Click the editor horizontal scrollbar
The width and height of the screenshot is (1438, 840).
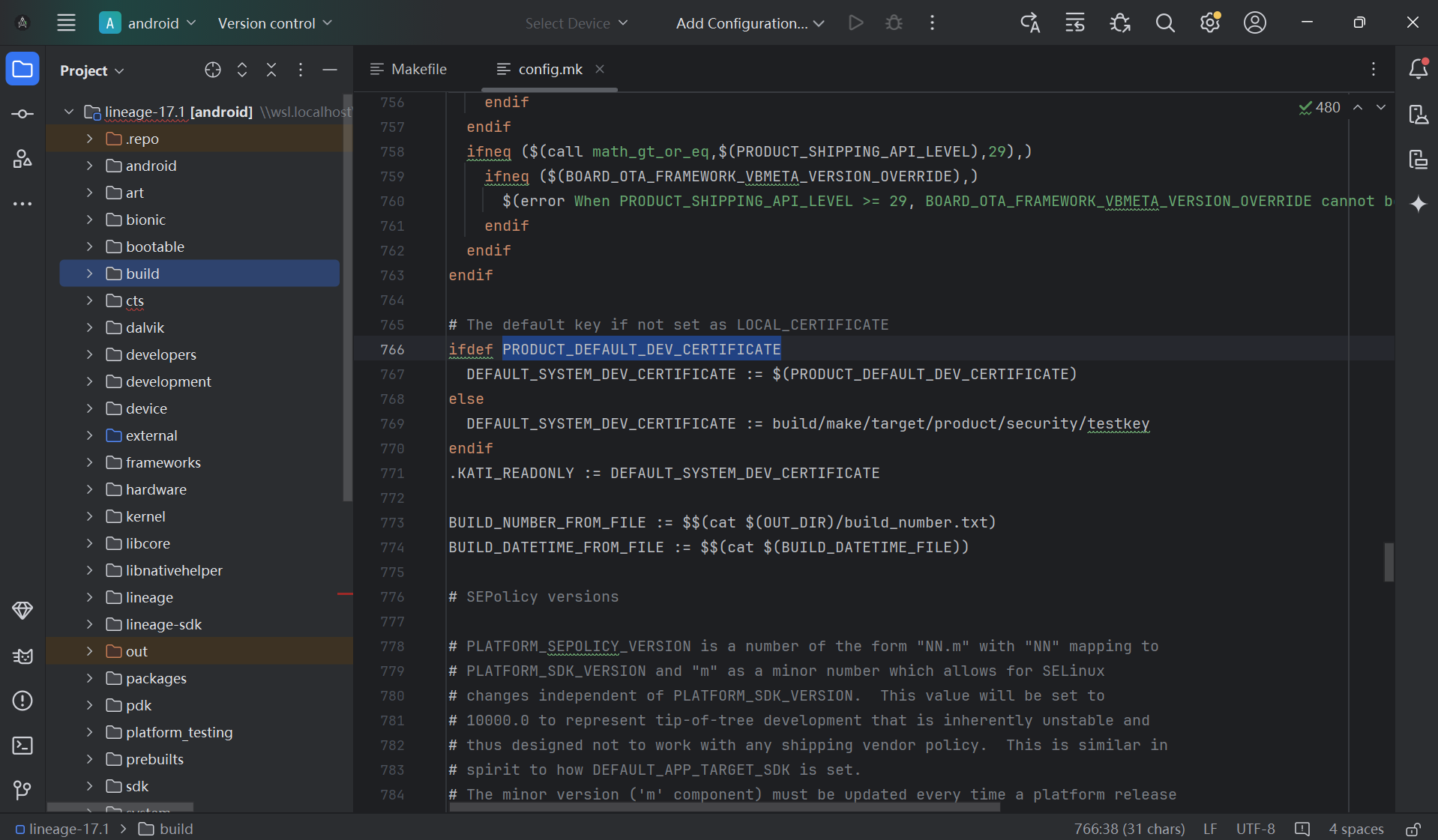(724, 808)
